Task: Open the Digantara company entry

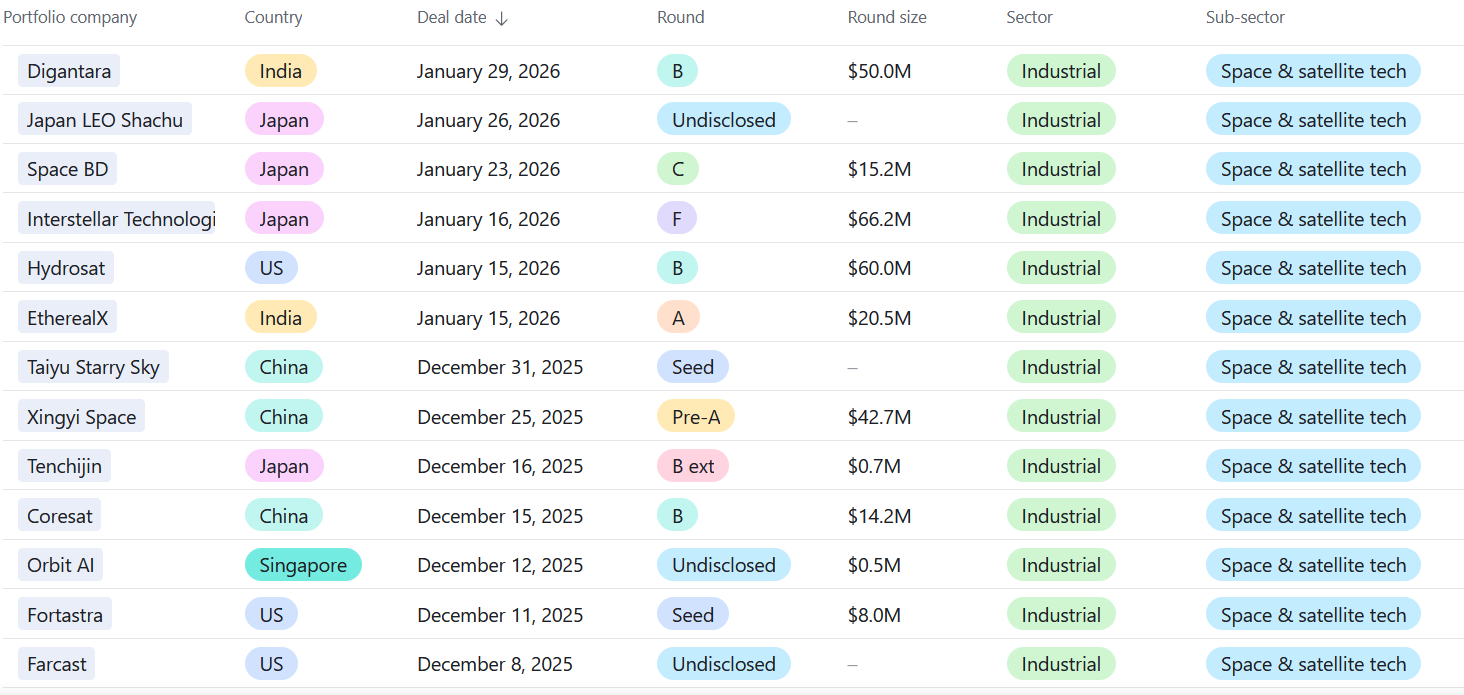Action: [x=69, y=71]
